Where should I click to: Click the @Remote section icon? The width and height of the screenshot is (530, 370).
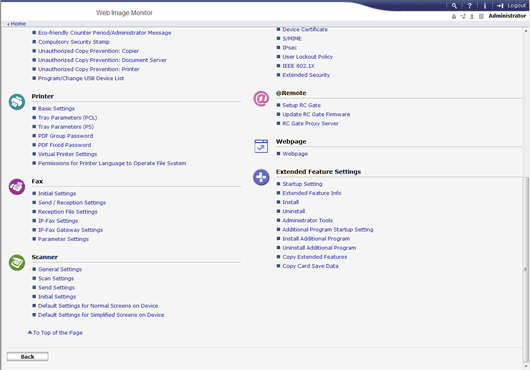point(261,98)
